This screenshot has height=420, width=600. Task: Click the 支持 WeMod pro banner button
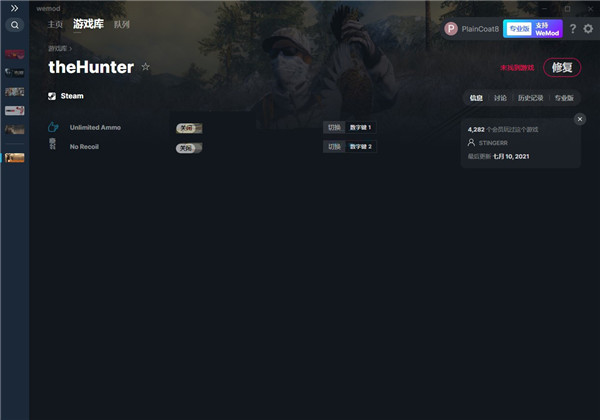[x=533, y=29]
